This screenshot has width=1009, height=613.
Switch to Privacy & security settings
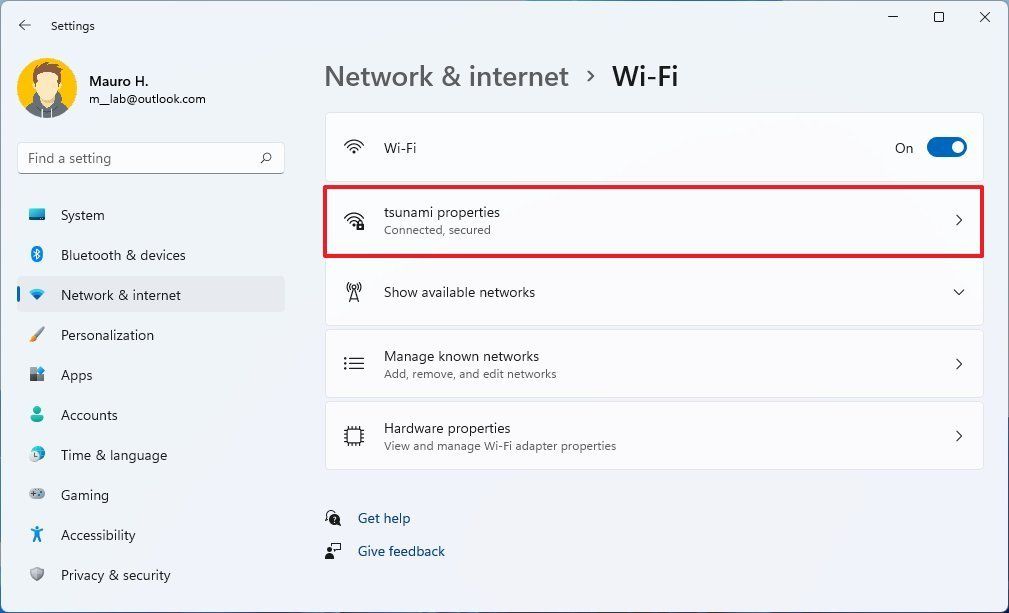116,575
